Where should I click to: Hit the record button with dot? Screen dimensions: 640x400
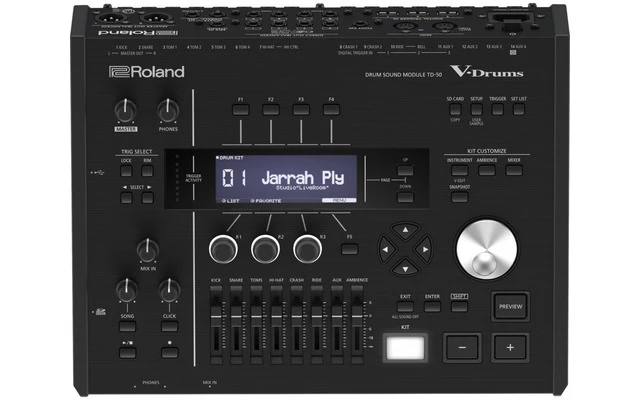[169, 353]
